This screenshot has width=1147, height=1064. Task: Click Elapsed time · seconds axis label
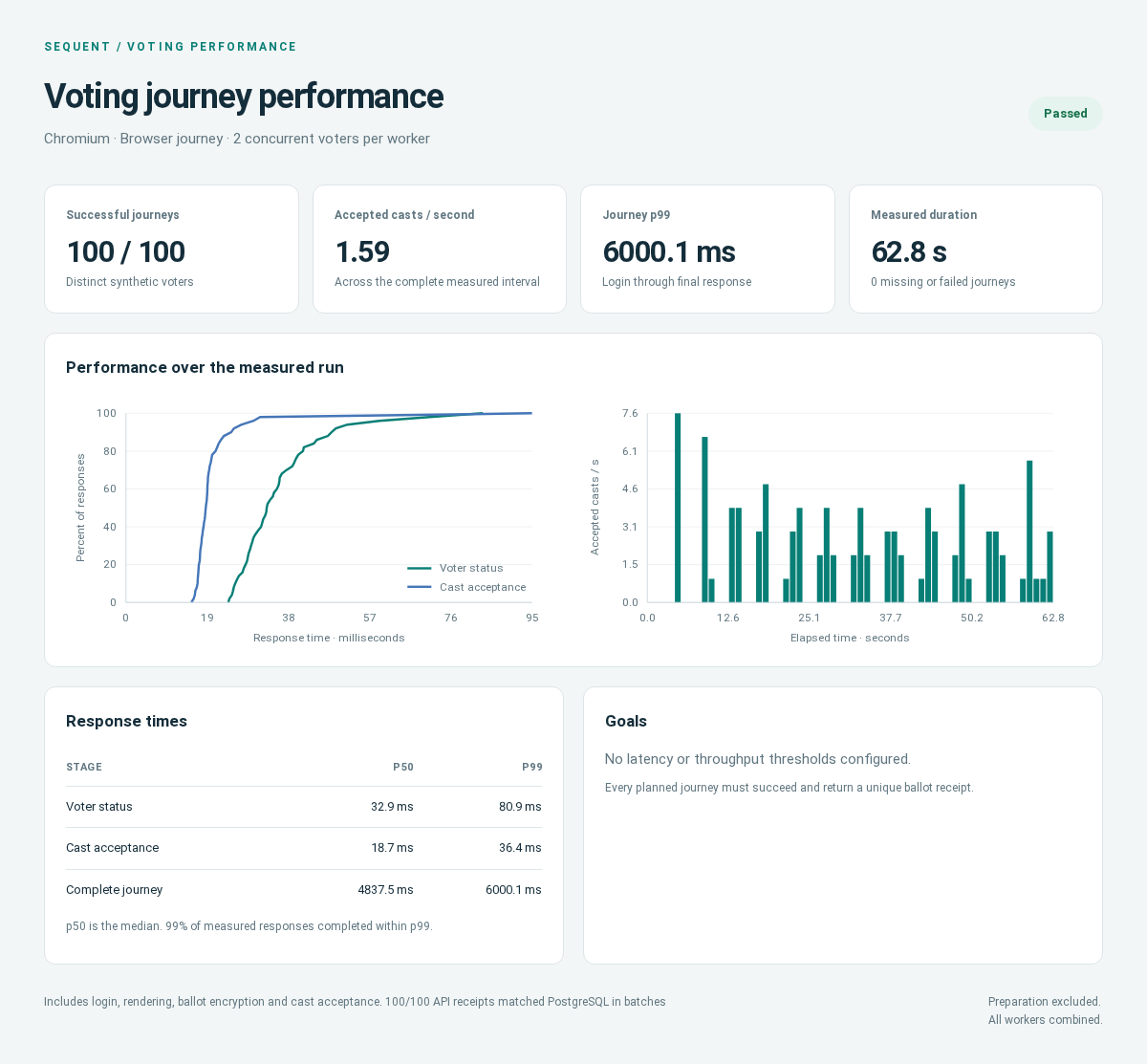point(850,638)
